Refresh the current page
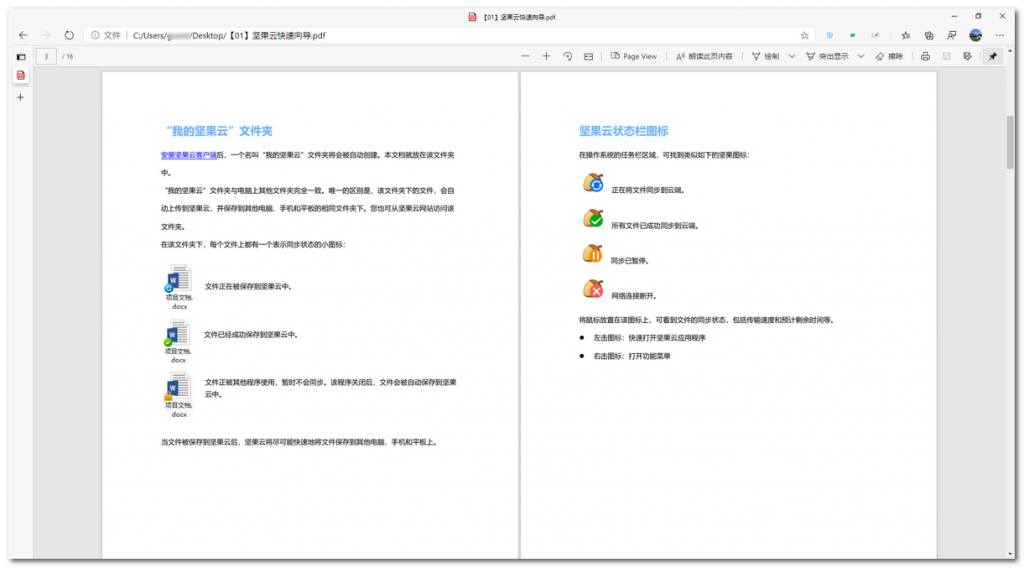 click(x=69, y=35)
